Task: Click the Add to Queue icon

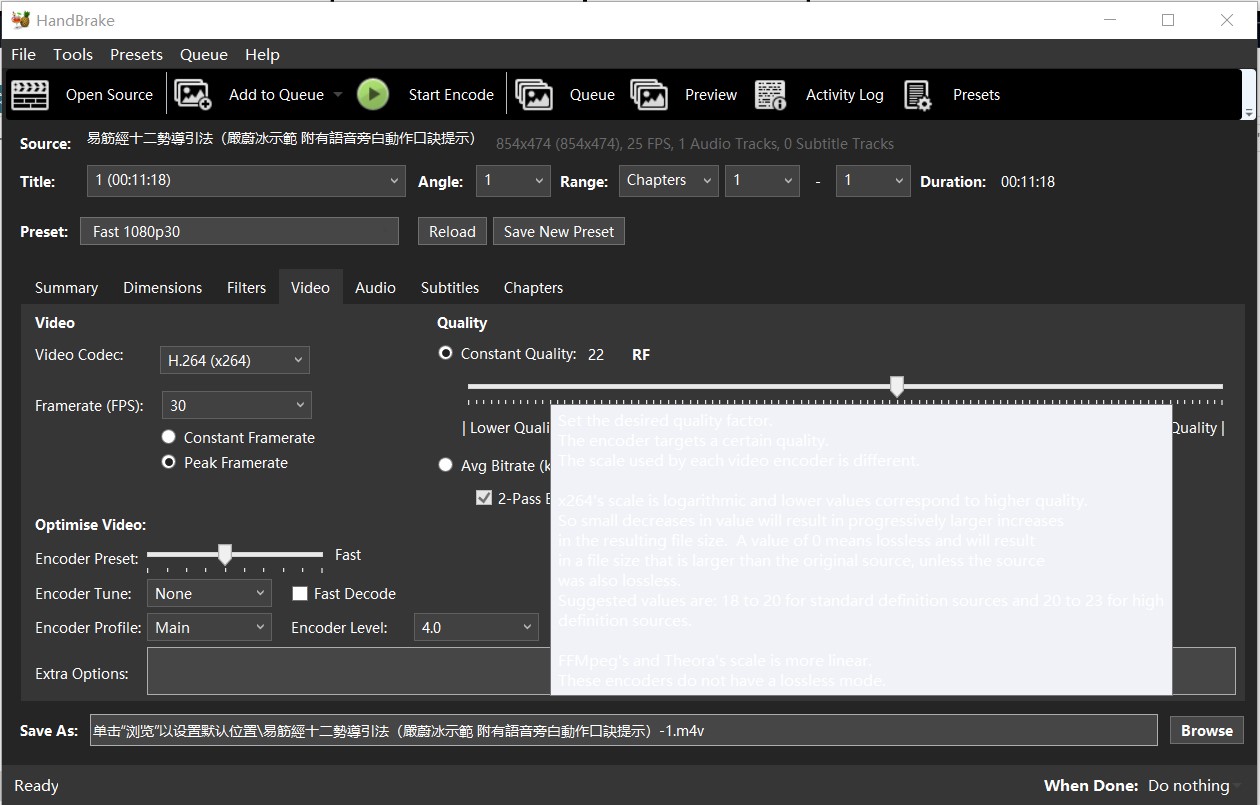Action: pos(193,94)
